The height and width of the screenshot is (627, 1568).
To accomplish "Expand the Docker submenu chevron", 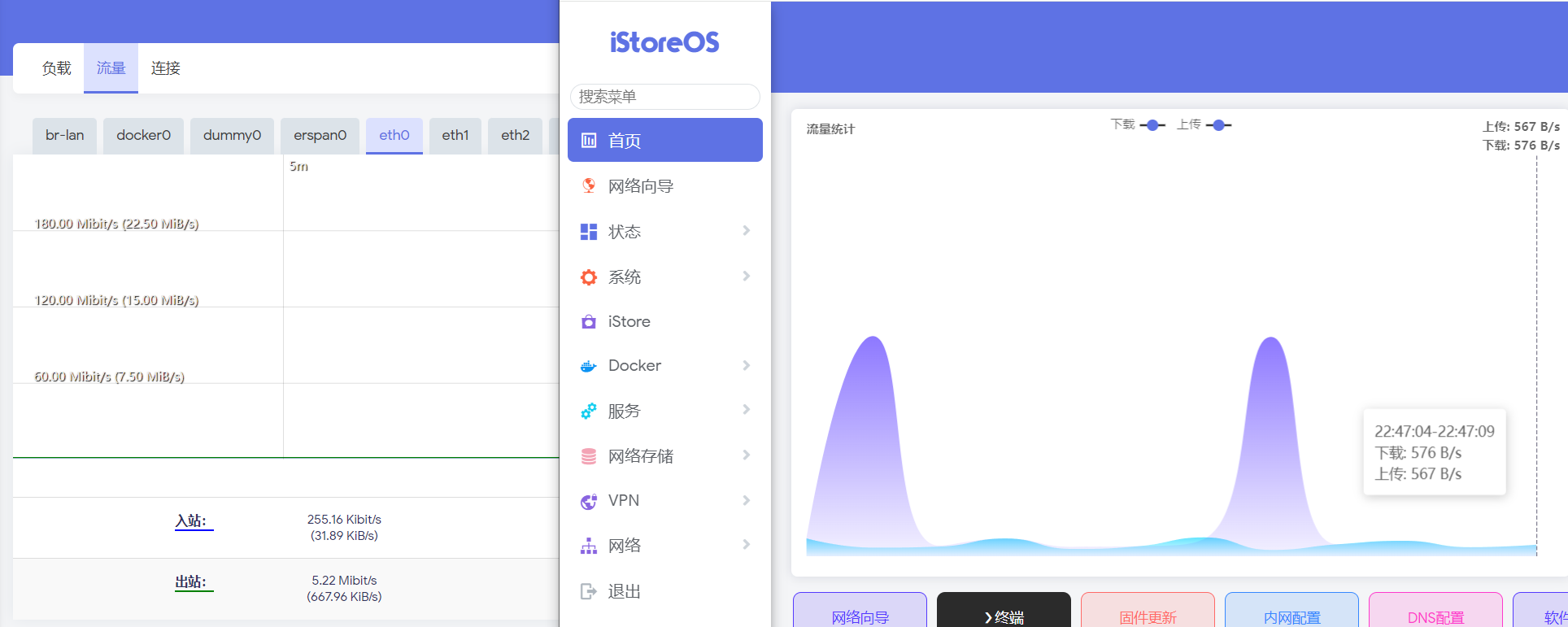I will [x=747, y=365].
